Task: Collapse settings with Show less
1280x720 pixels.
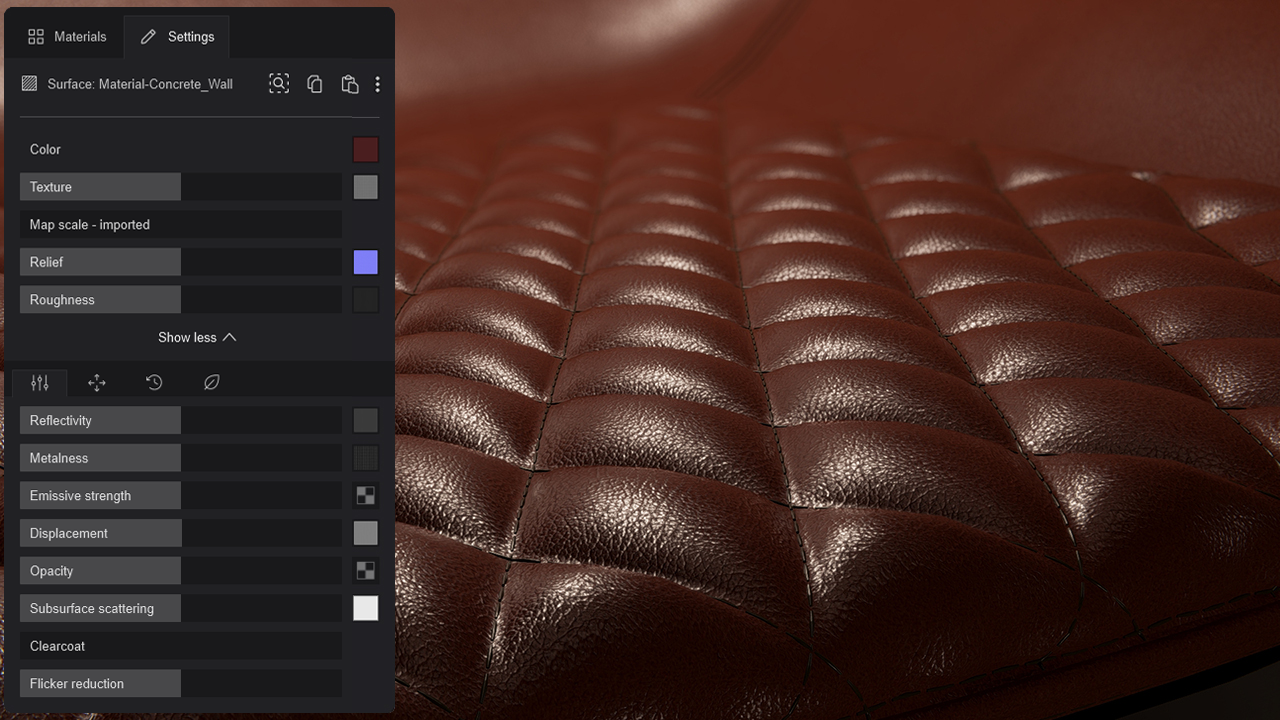Action: (x=197, y=337)
